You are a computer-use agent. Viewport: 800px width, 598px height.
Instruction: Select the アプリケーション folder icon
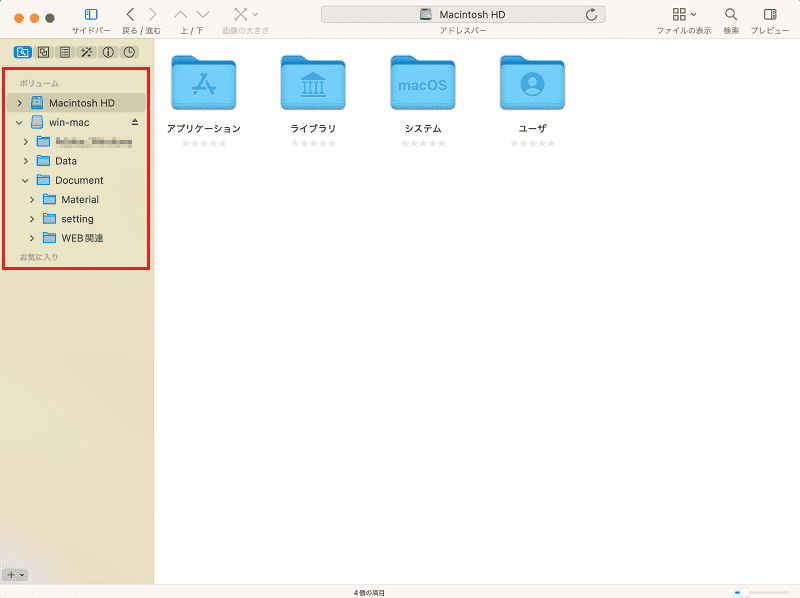pyautogui.click(x=204, y=83)
